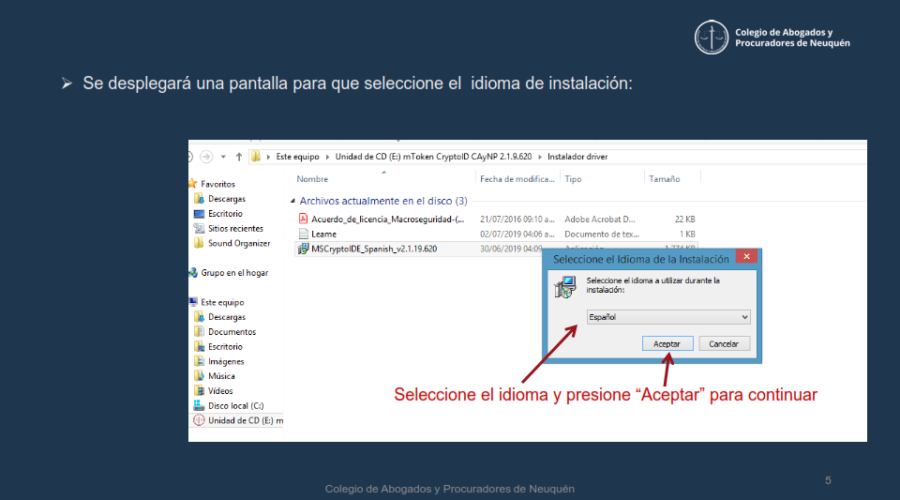Select the MSCryptoIDE_Spanish_v2.1.19.620 file
The height and width of the screenshot is (500, 900).
[x=374, y=249]
